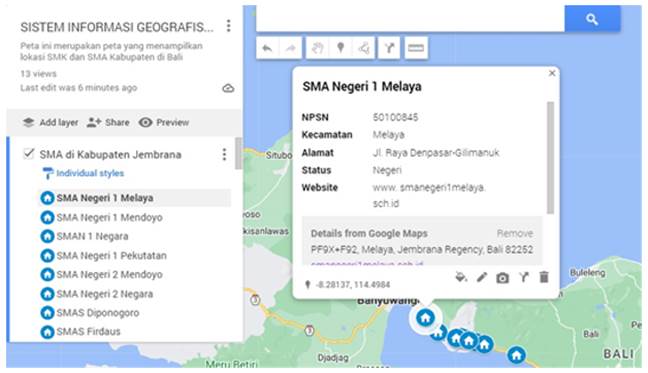
Task: Select SMAS Diponogoro in layer list
Action: pyautogui.click(x=97, y=313)
